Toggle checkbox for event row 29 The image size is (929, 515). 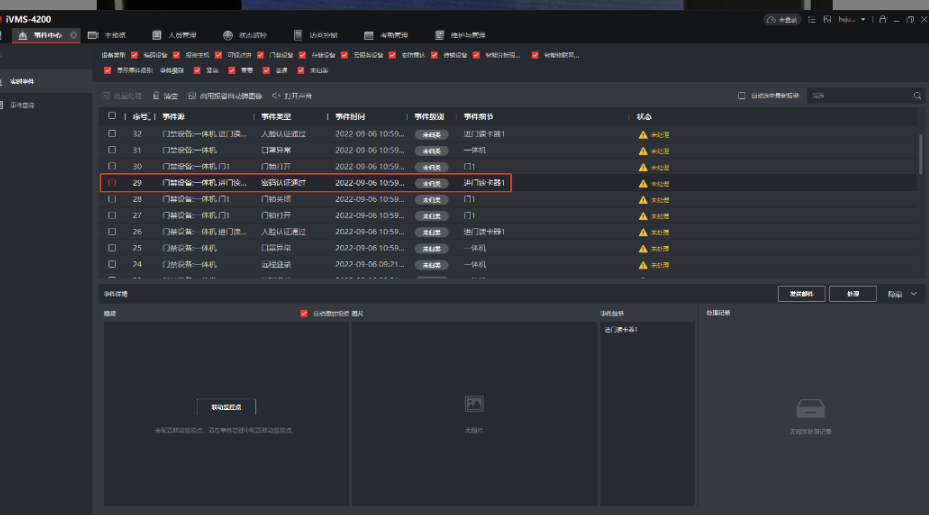coord(112,183)
